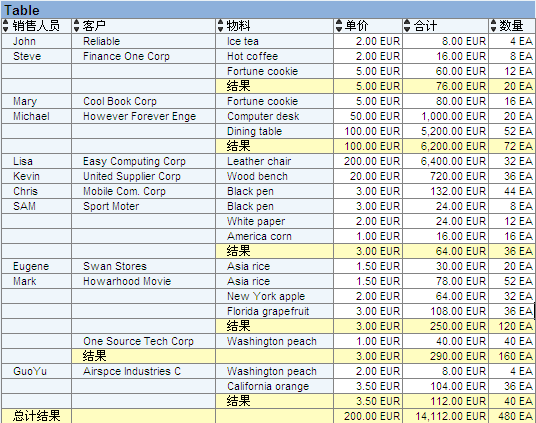This screenshot has width=536, height=423.
Task: Select material California orange cell
Action: 274,386
